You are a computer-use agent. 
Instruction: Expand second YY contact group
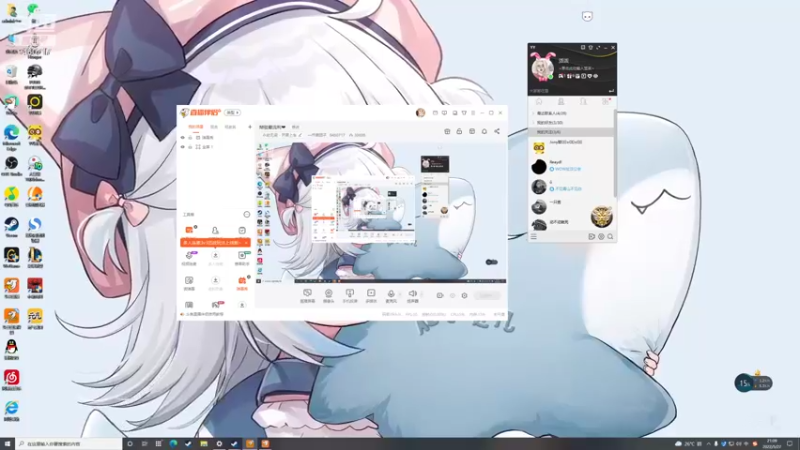534,122
